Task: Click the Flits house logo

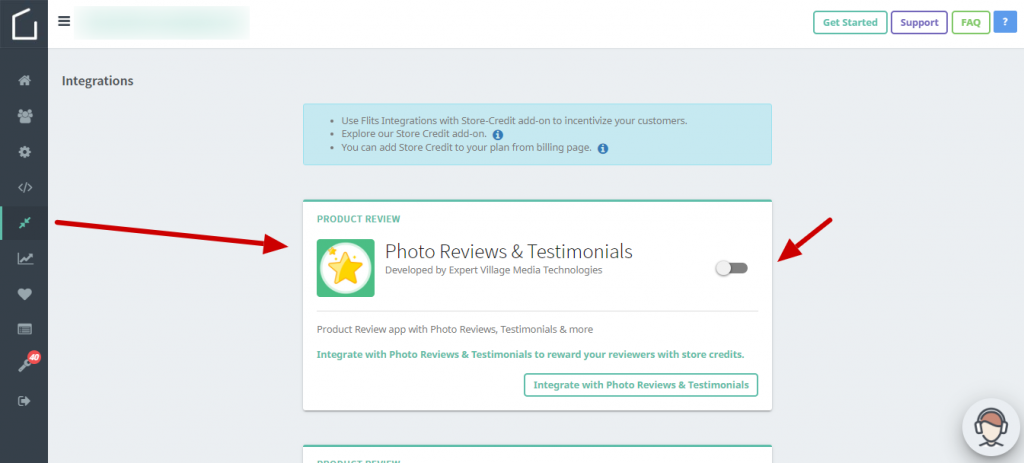Action: [x=24, y=24]
